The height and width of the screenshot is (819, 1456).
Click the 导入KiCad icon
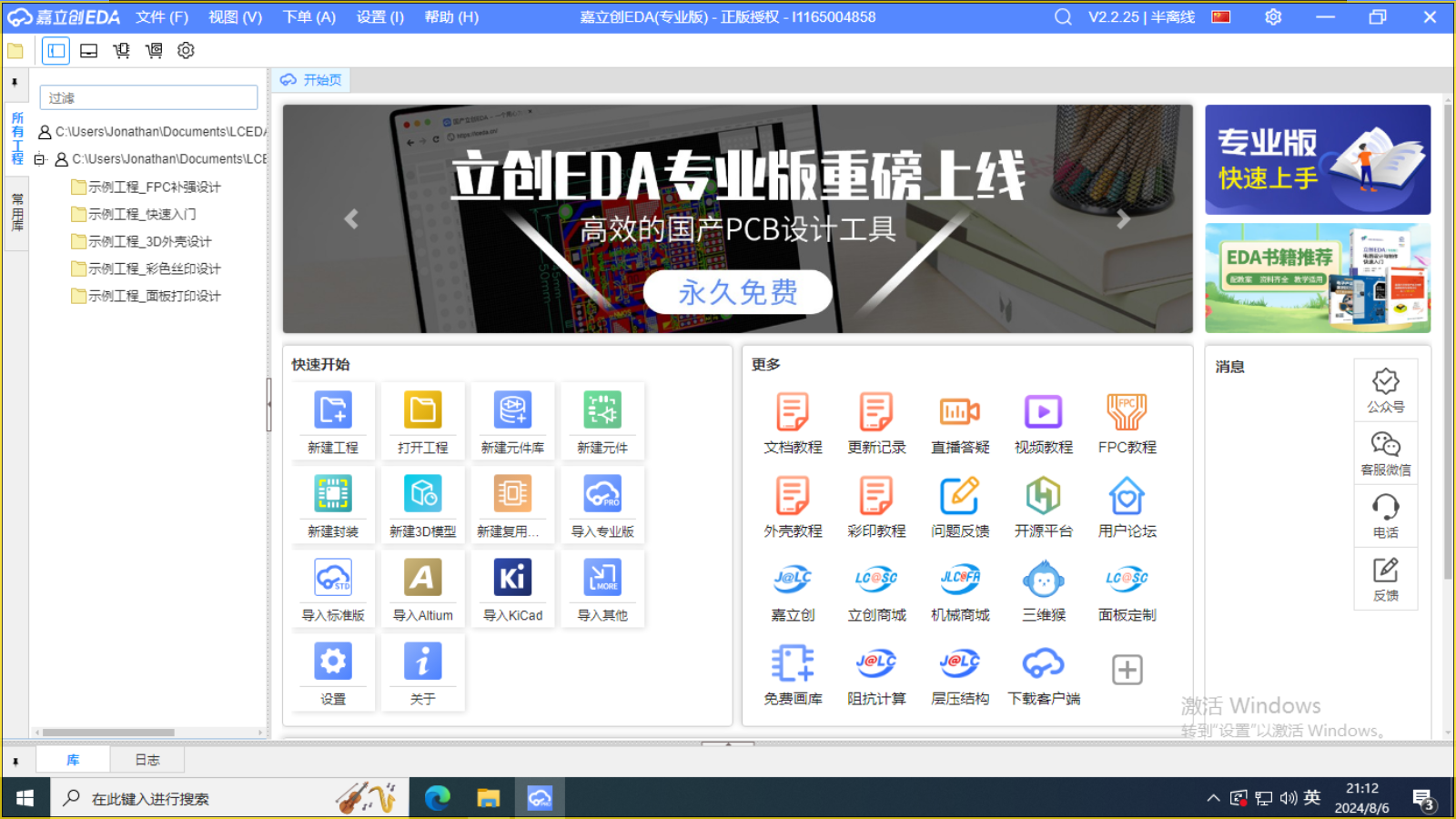click(512, 578)
